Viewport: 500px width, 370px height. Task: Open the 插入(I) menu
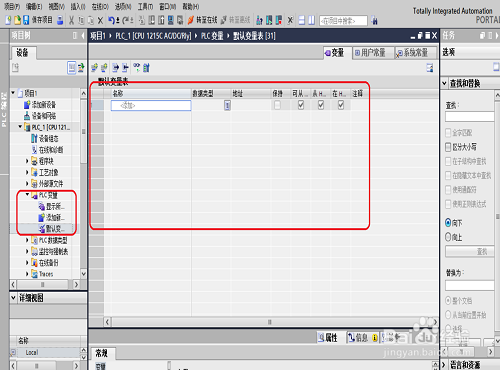[78, 7]
